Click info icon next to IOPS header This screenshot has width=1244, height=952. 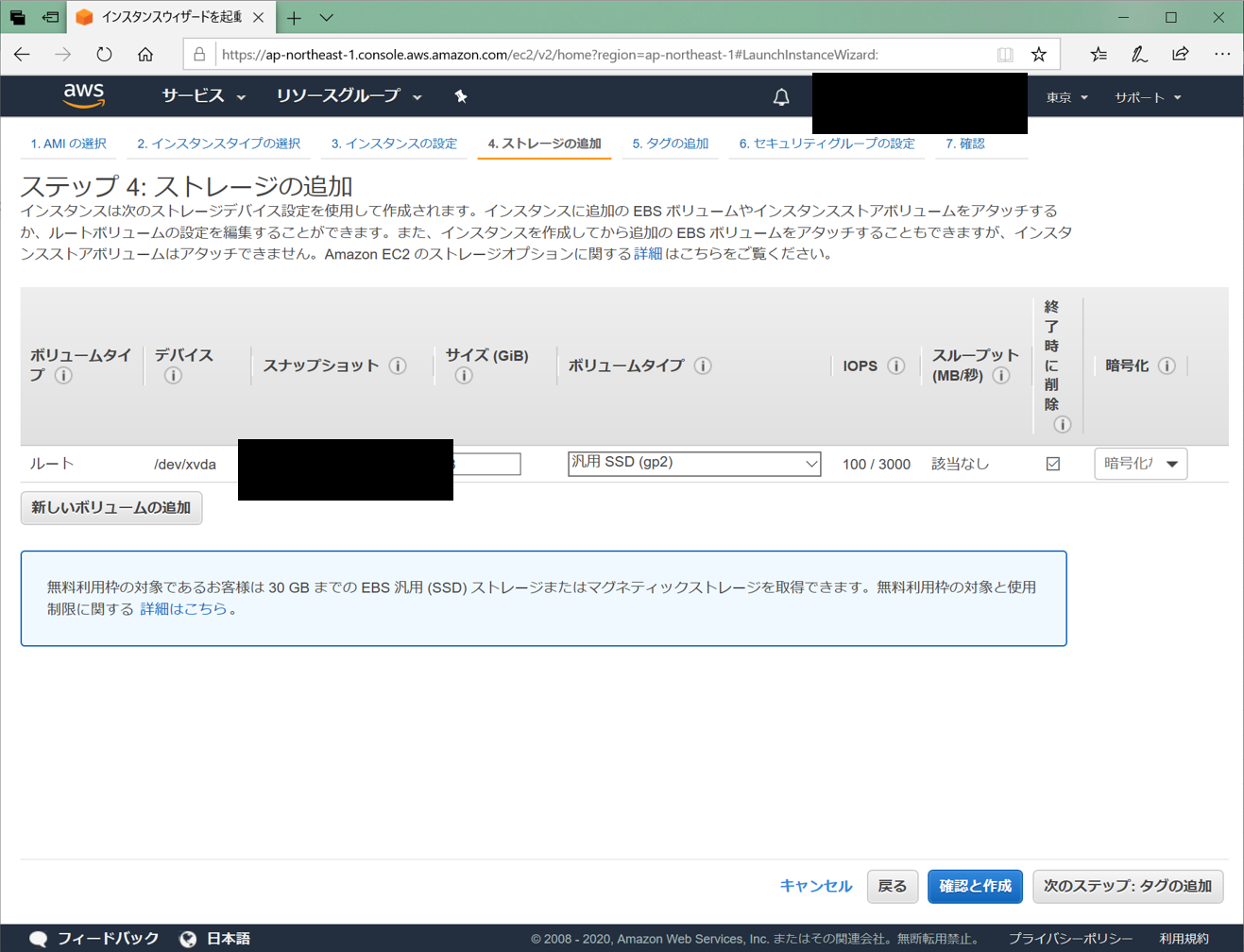coord(896,365)
